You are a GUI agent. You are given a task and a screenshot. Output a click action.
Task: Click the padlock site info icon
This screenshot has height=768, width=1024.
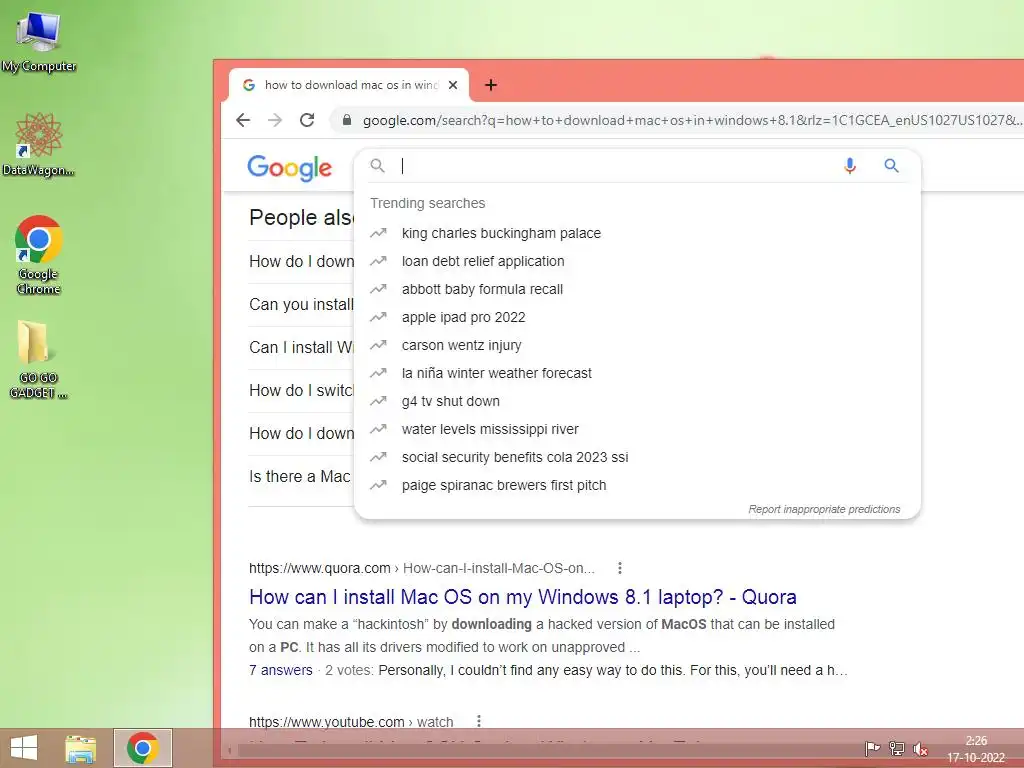(x=347, y=120)
